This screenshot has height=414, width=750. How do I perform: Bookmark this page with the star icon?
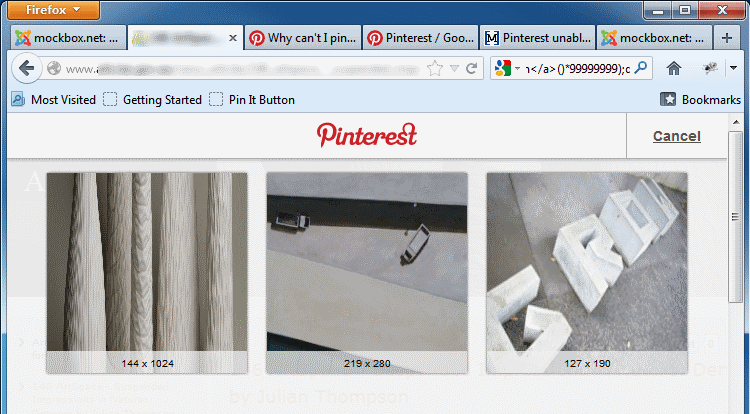435,68
